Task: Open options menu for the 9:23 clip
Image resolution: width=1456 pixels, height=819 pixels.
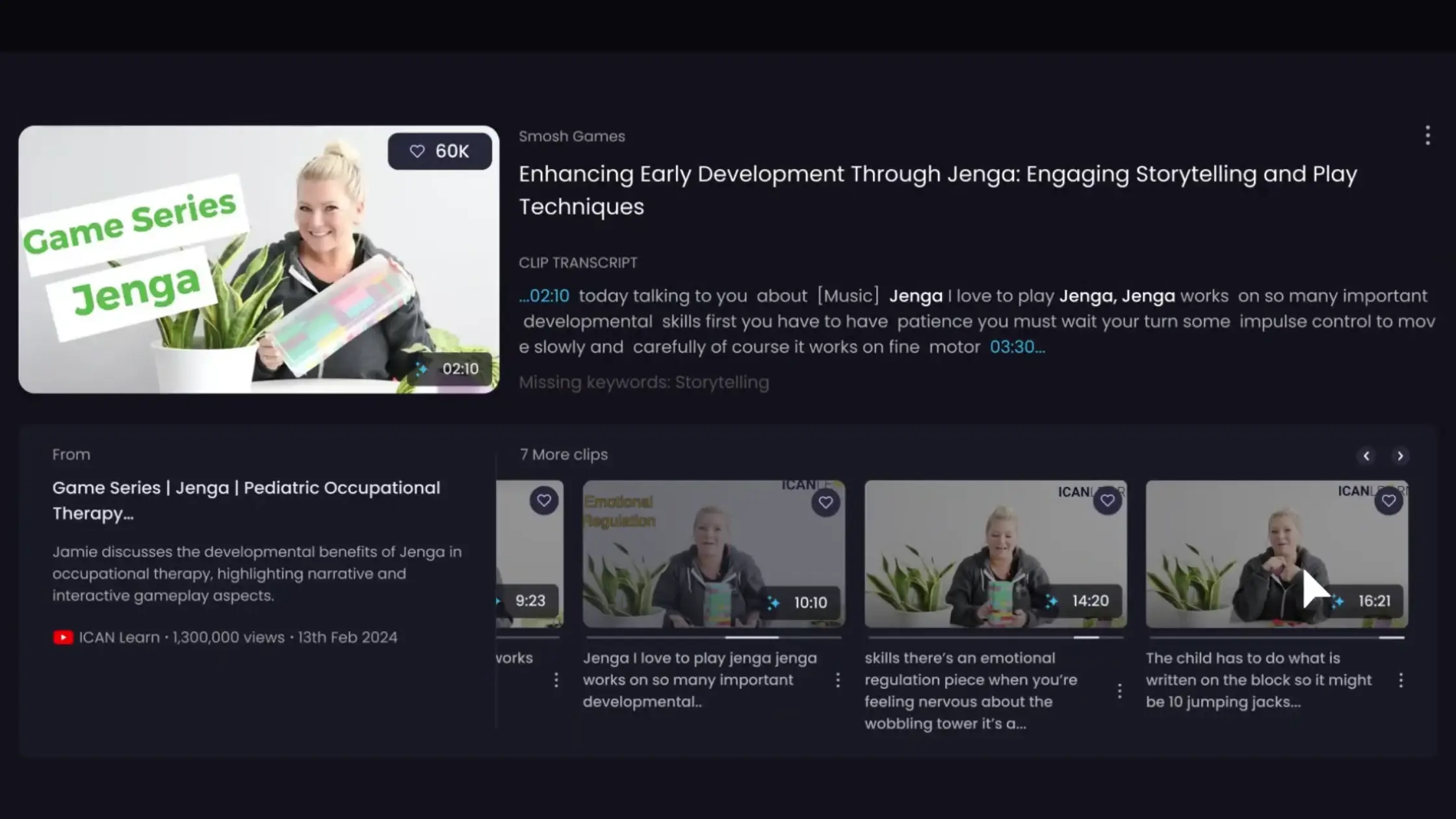Action: coord(556,680)
